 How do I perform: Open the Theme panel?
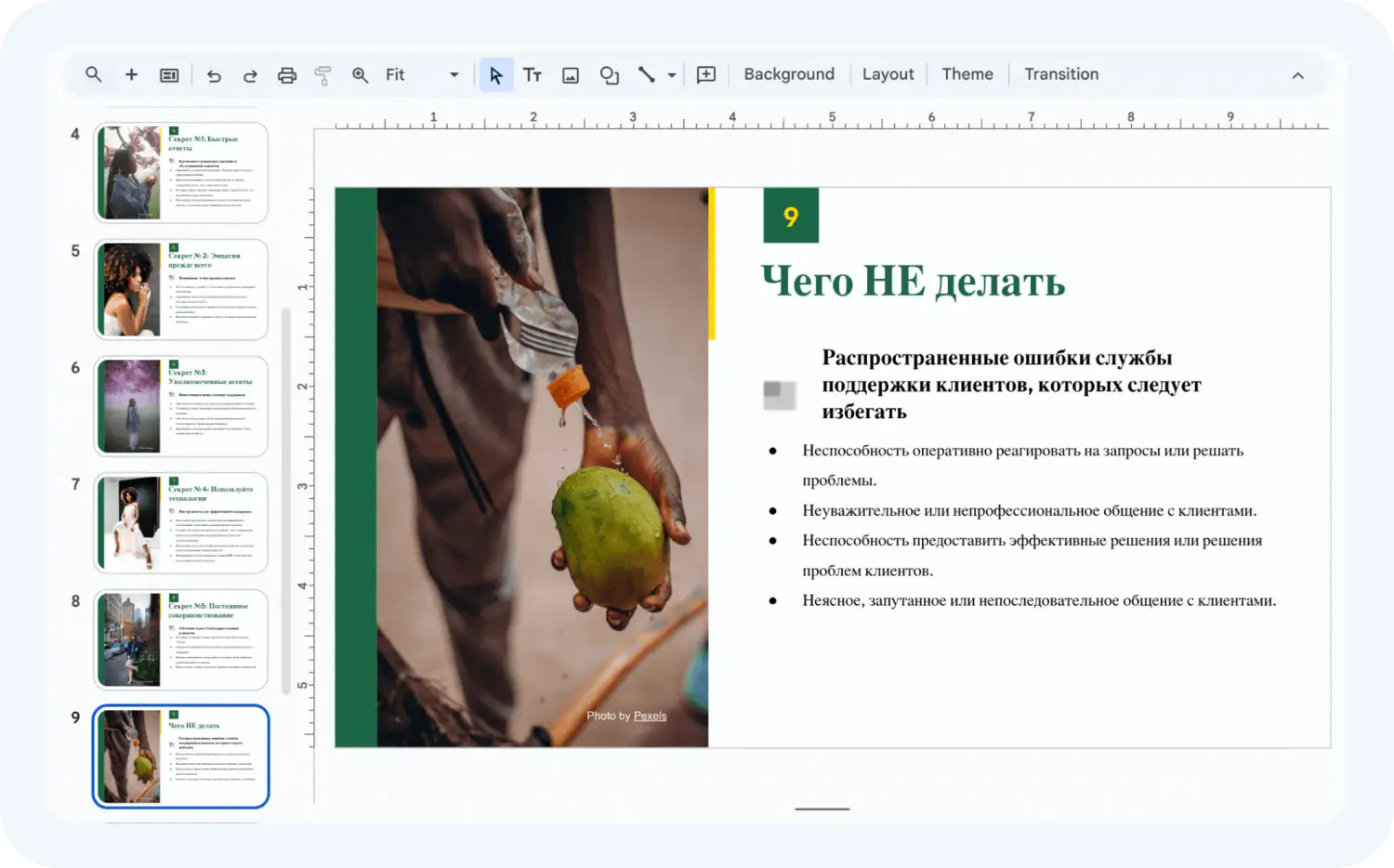click(967, 74)
